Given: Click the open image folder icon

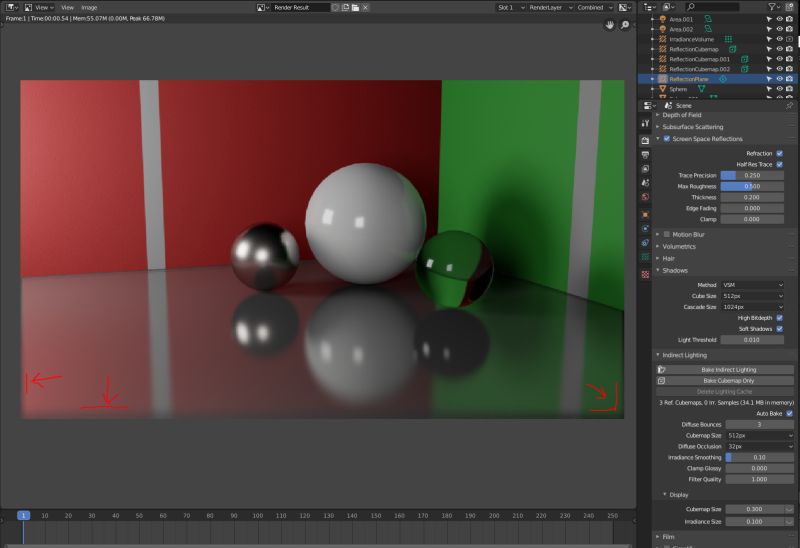Looking at the screenshot, I should (355, 7).
